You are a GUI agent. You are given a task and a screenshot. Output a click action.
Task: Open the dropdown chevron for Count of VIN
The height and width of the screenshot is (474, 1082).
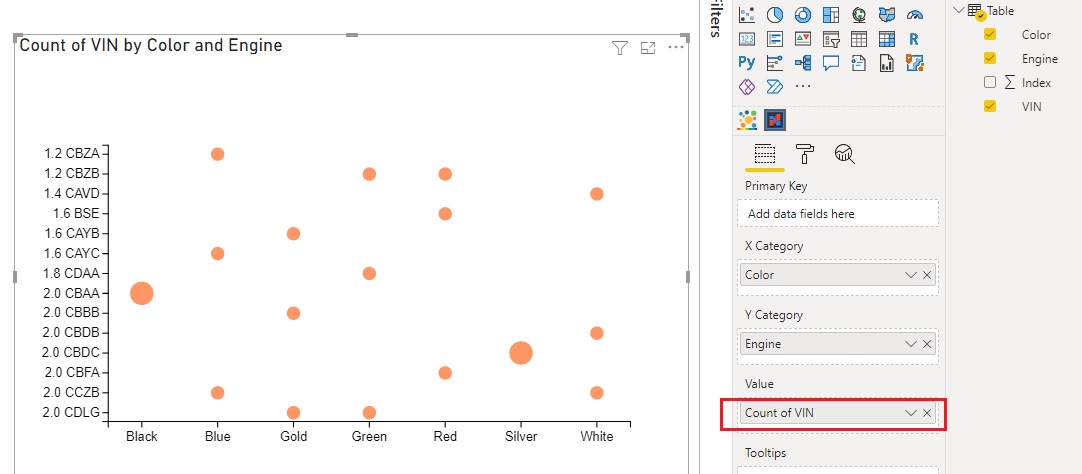pos(911,413)
